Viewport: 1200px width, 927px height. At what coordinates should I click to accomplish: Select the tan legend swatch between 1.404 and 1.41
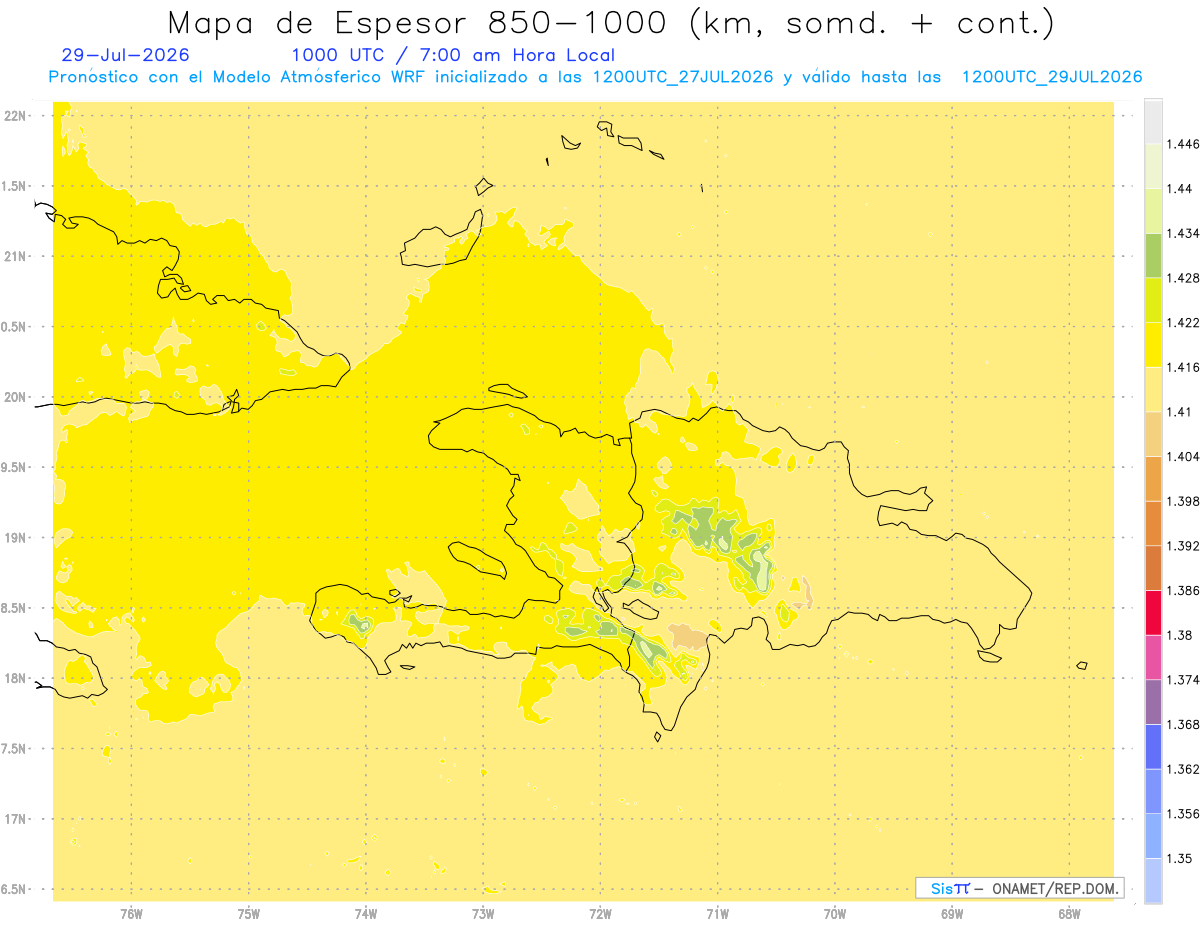tap(1153, 434)
